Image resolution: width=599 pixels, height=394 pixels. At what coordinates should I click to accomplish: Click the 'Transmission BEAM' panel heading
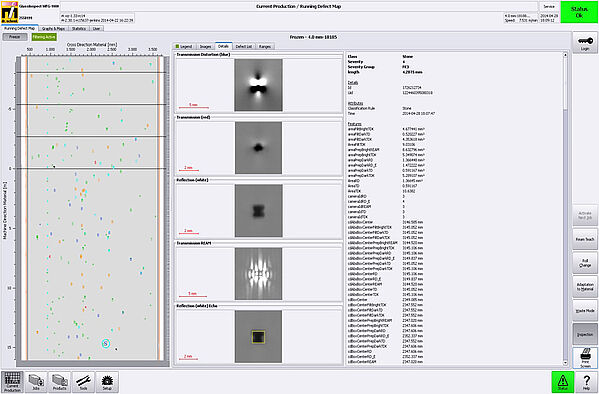[x=194, y=243]
